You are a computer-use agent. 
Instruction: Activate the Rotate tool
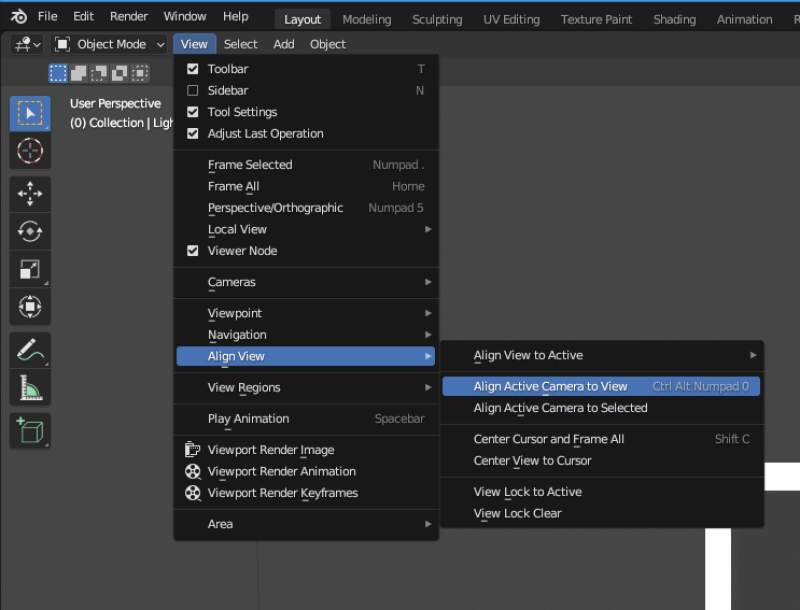click(x=30, y=232)
